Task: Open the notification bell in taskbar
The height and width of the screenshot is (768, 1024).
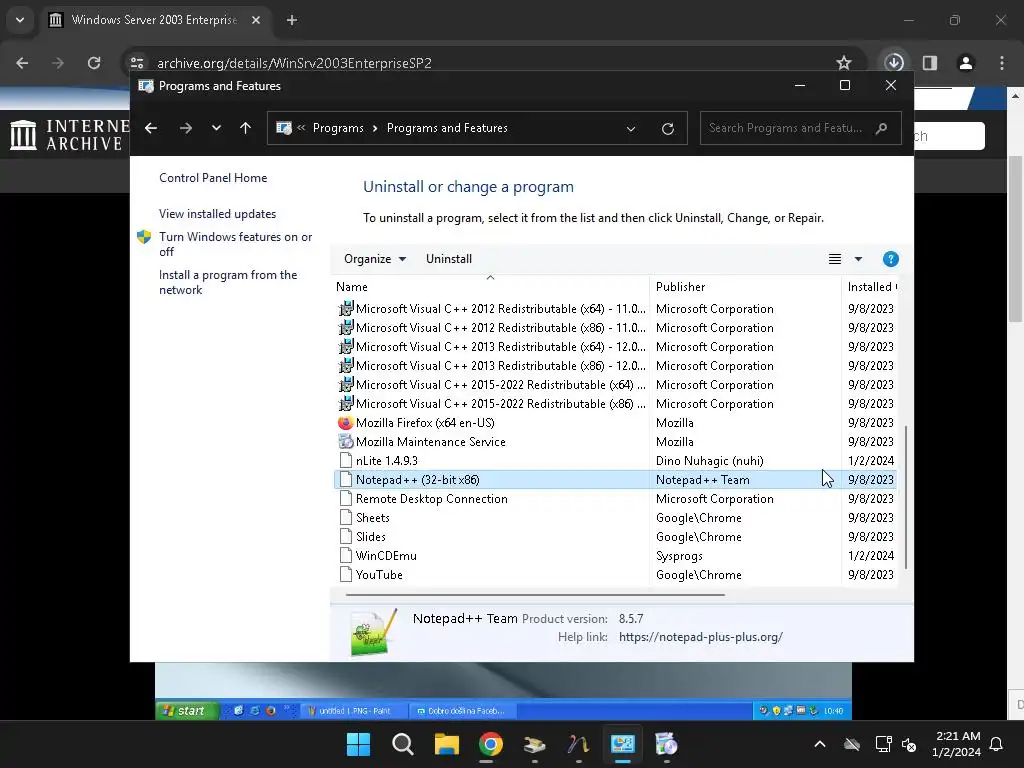Action: tap(996, 744)
